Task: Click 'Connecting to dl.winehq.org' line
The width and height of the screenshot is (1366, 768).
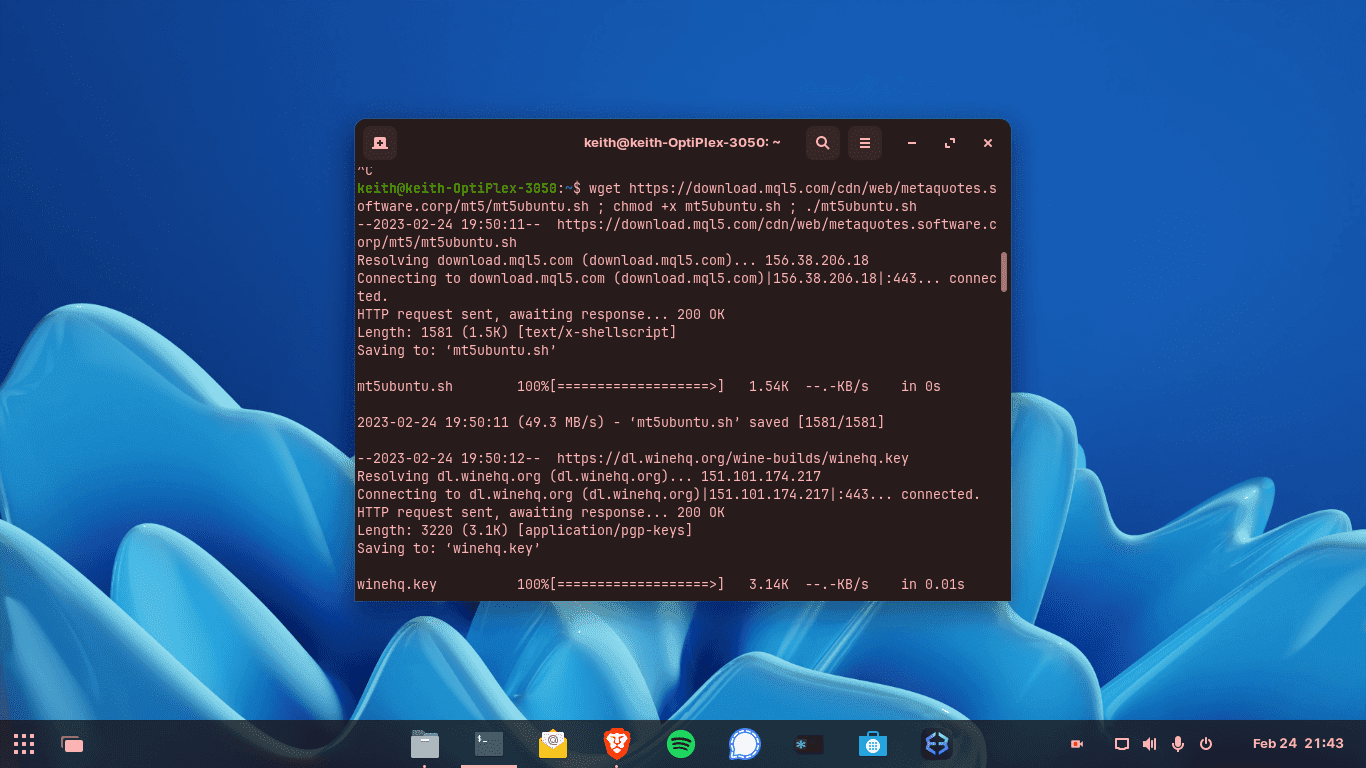Action: click(x=669, y=494)
